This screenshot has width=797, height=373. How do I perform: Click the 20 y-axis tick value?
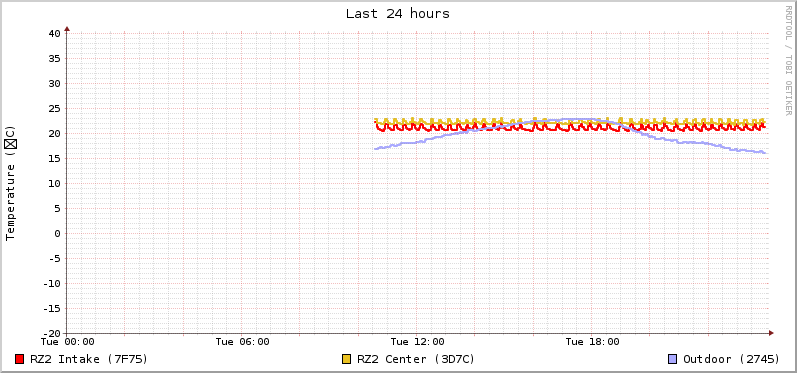click(55, 134)
